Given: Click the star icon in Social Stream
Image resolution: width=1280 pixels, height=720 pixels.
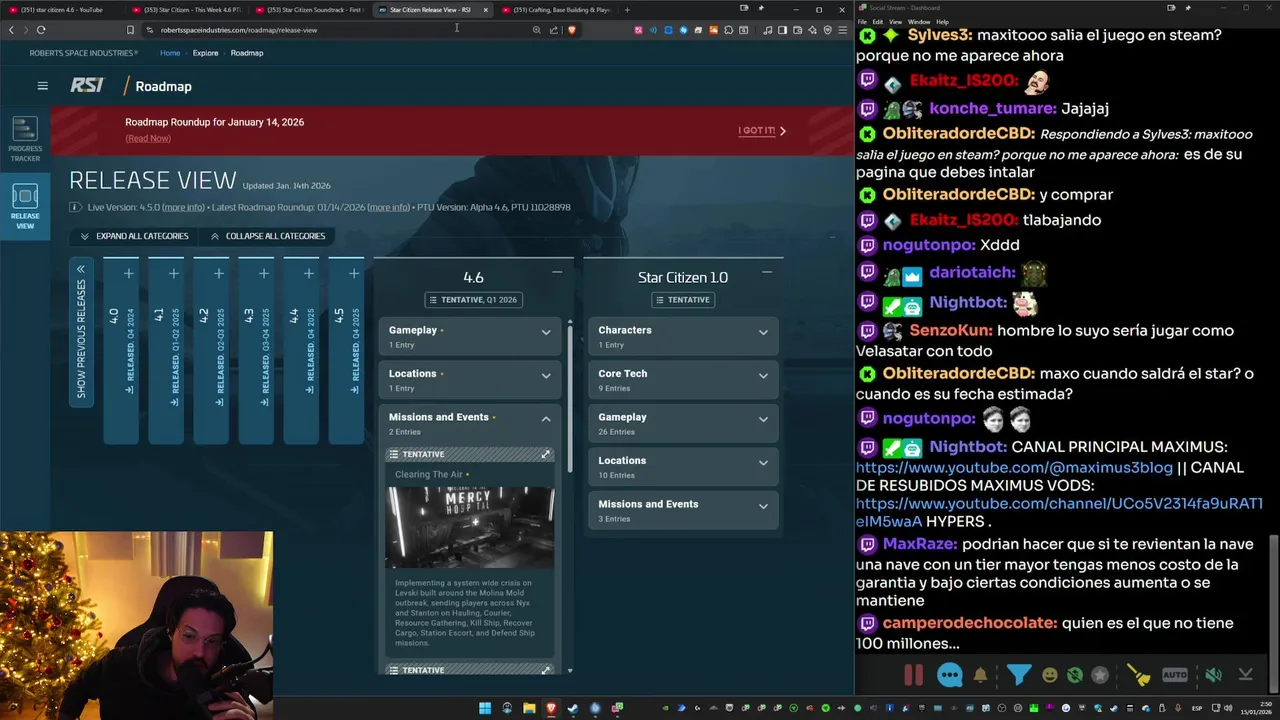Looking at the screenshot, I should tap(1100, 675).
